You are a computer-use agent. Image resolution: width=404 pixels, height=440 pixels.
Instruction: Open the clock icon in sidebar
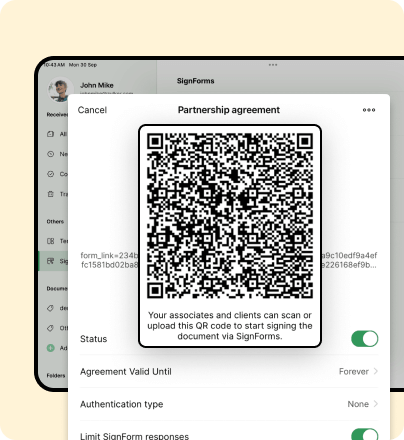(51, 154)
